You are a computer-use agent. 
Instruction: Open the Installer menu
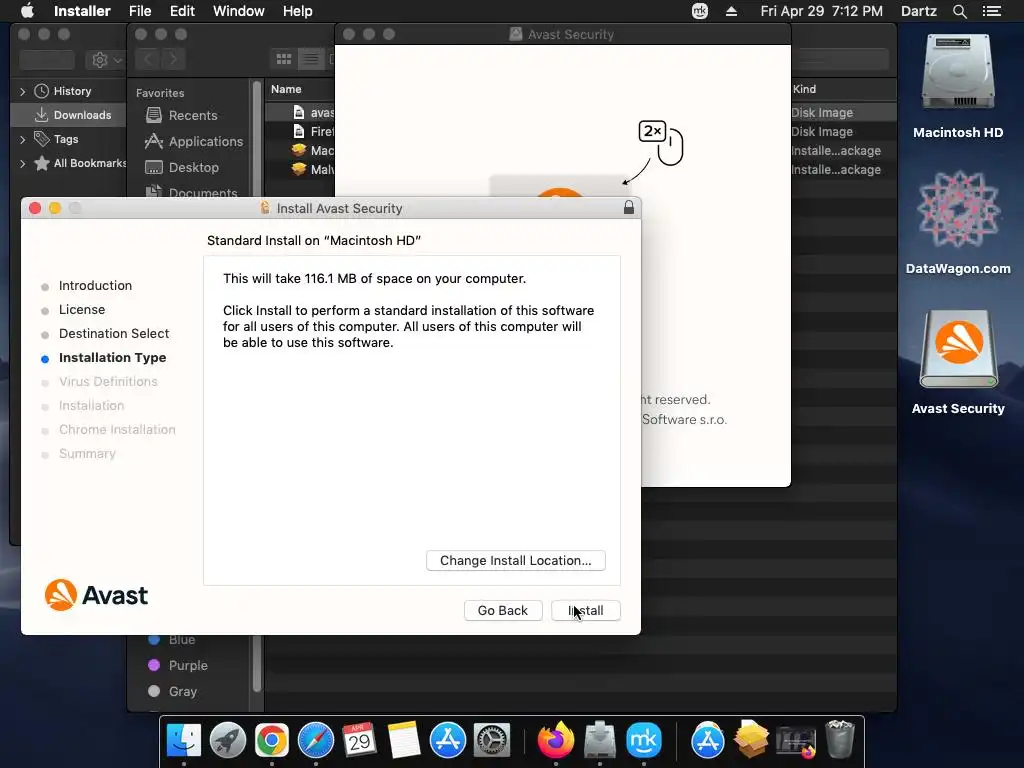click(82, 11)
